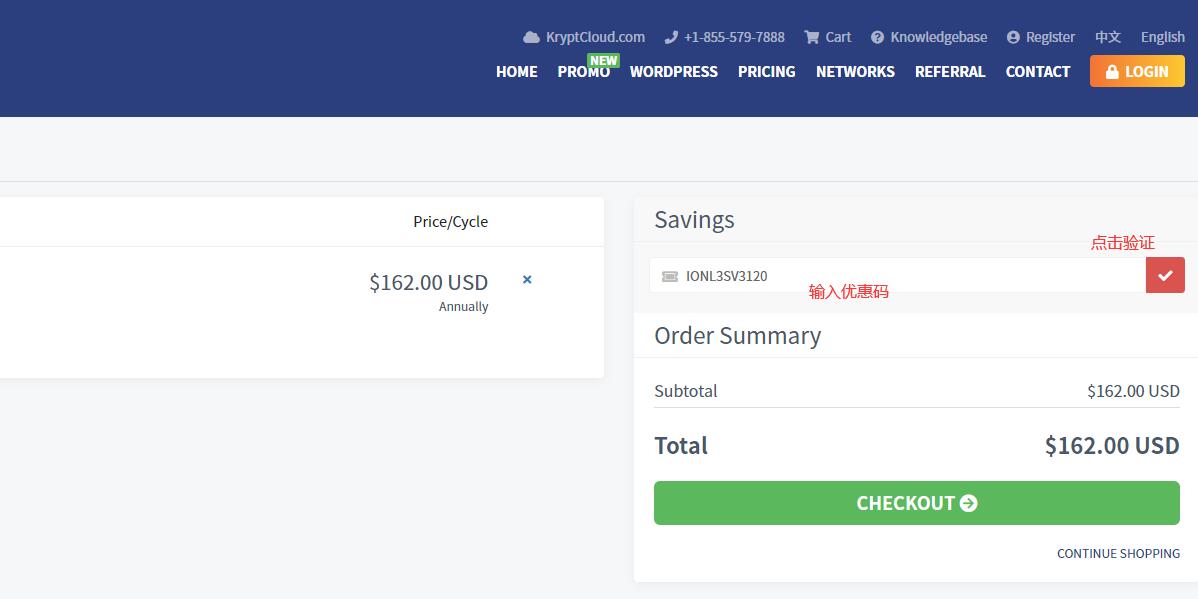Go to the WORDPRESS menu item
The height and width of the screenshot is (599, 1198).
tap(674, 72)
